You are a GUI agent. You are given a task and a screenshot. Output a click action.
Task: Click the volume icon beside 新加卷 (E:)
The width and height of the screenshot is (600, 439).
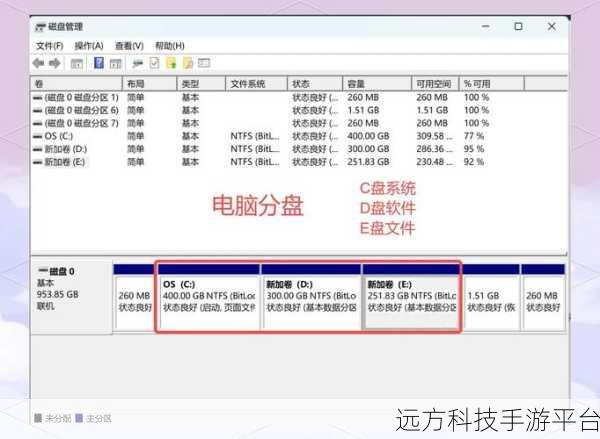coord(38,162)
